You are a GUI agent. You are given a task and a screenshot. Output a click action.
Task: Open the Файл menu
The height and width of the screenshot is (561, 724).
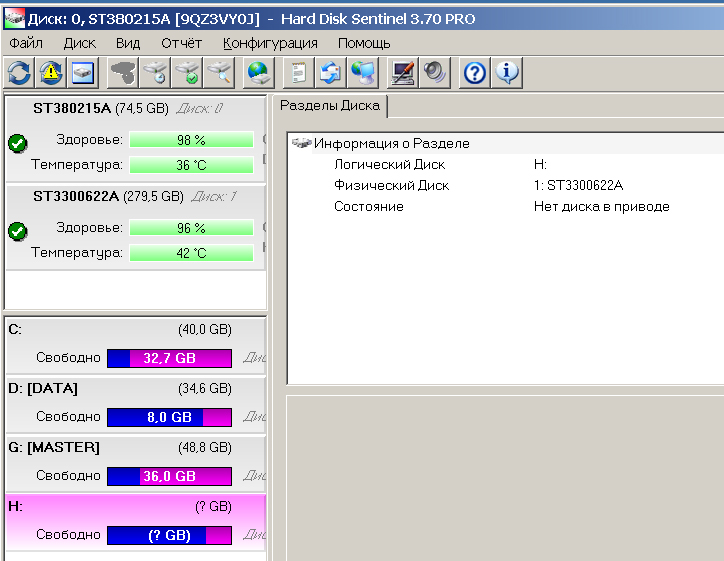pos(26,43)
